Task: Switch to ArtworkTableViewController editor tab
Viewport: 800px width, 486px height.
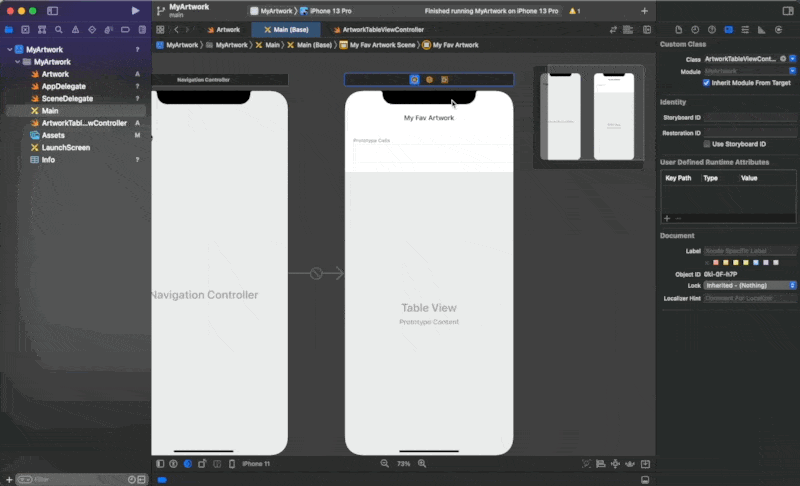Action: point(379,30)
